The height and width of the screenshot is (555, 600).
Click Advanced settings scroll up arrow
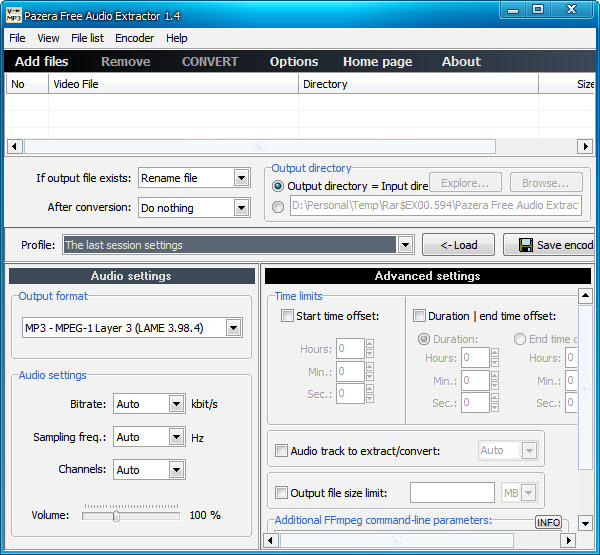585,295
